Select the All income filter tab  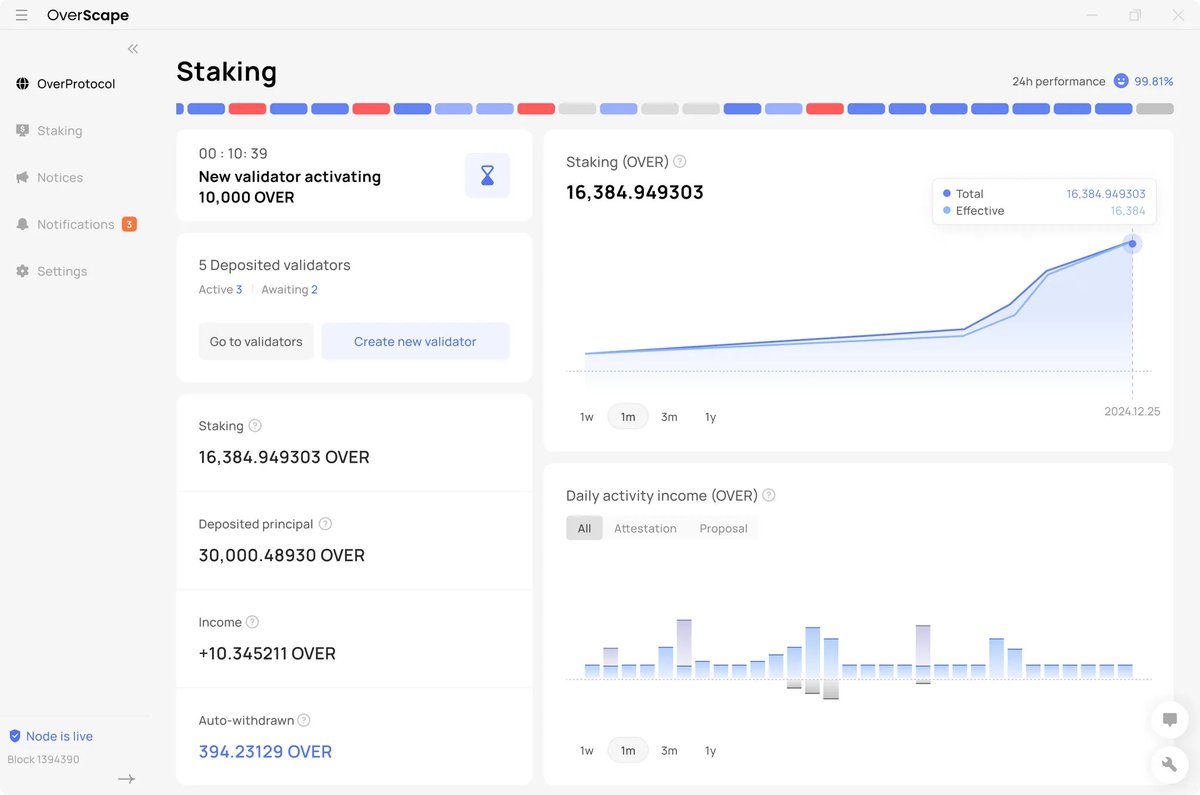[x=584, y=528]
